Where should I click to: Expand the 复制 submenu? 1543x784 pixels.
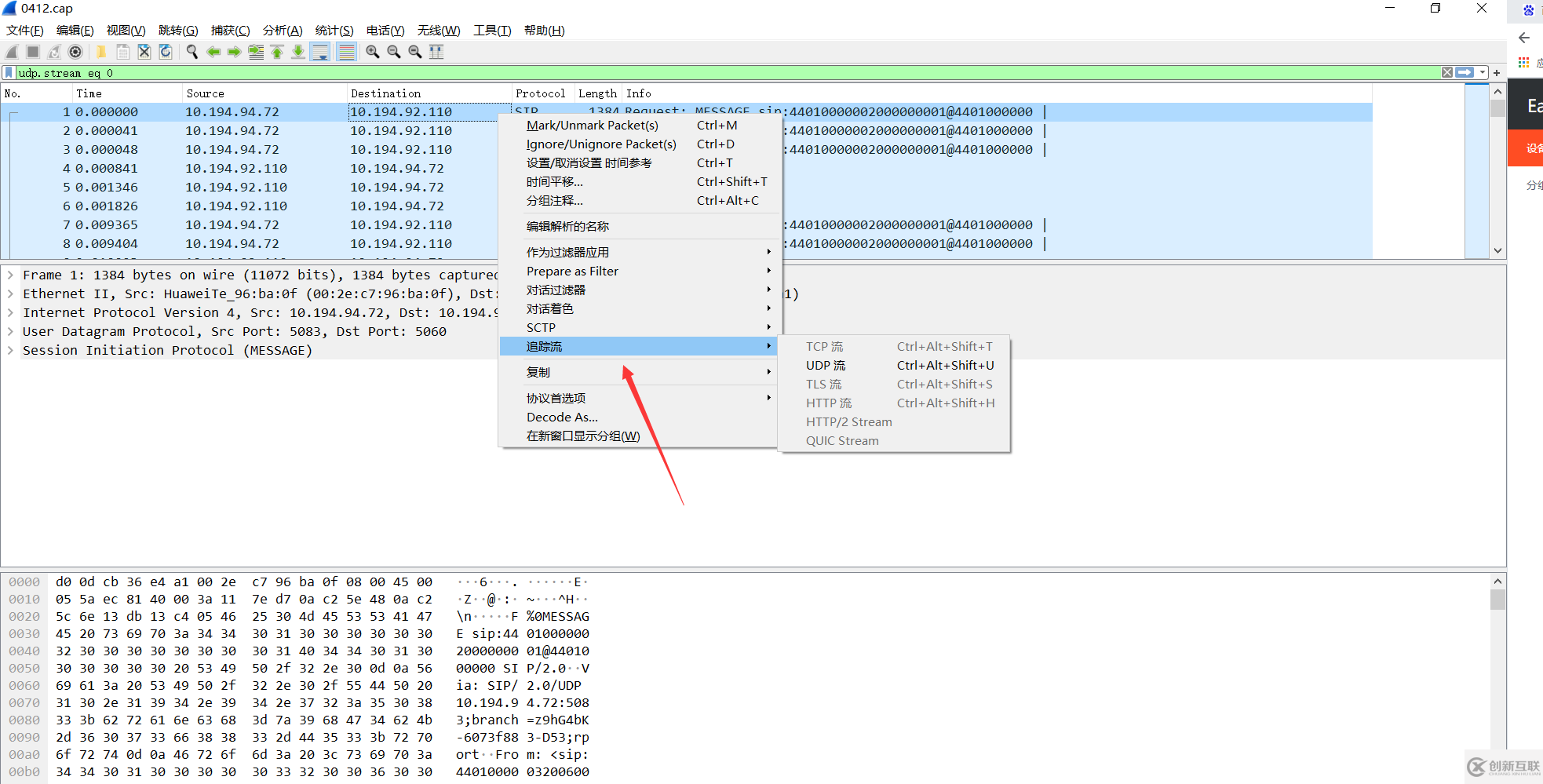(x=638, y=373)
